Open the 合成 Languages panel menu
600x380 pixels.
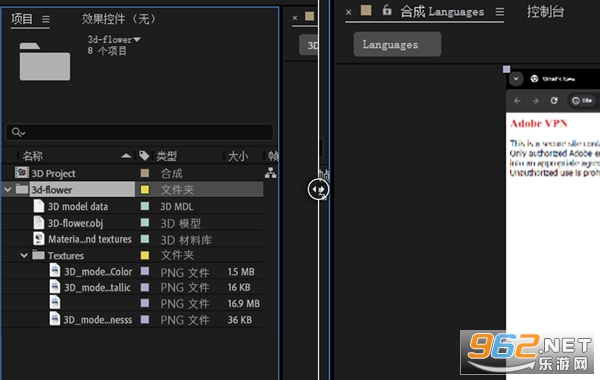coord(499,12)
